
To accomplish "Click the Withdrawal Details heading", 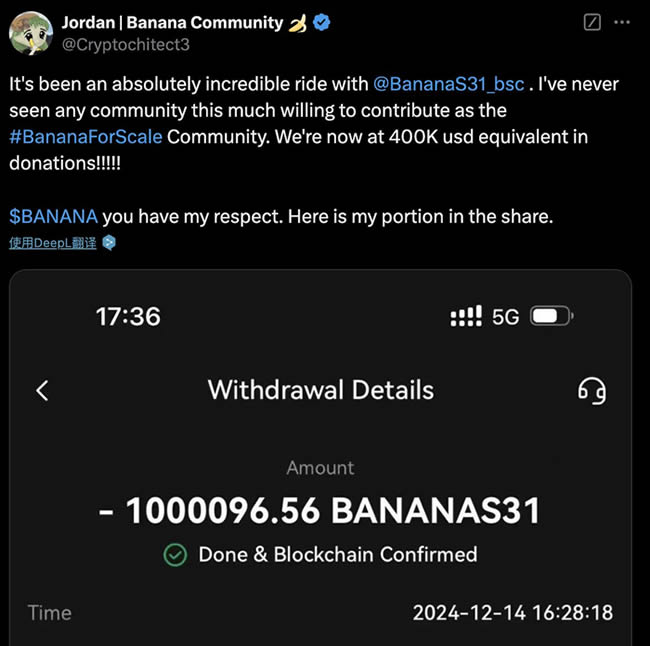I will 320,390.
